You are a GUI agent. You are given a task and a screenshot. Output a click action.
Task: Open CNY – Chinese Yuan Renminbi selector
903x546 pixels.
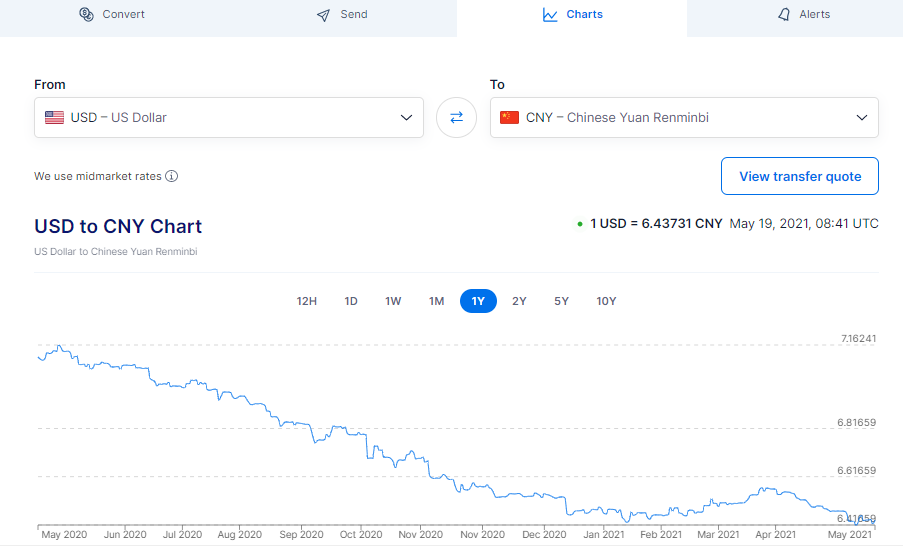(684, 117)
